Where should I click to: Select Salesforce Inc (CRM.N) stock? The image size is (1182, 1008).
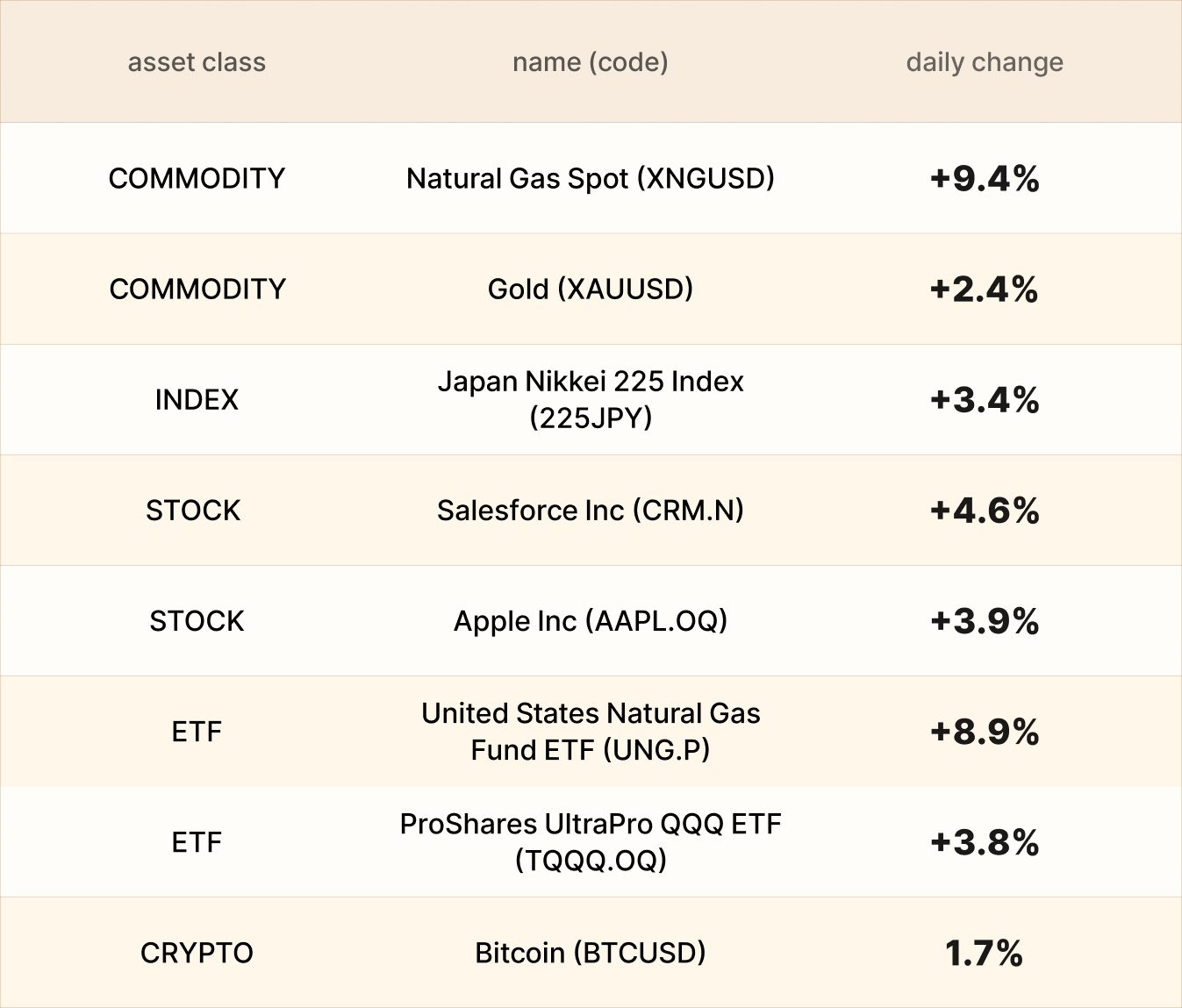(590, 510)
